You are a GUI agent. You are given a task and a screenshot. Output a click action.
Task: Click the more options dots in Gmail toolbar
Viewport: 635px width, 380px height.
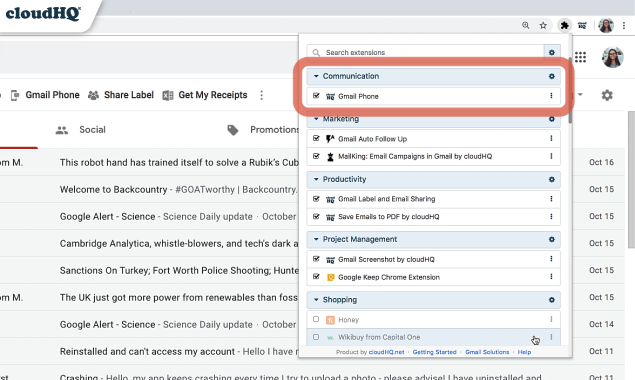(262, 95)
